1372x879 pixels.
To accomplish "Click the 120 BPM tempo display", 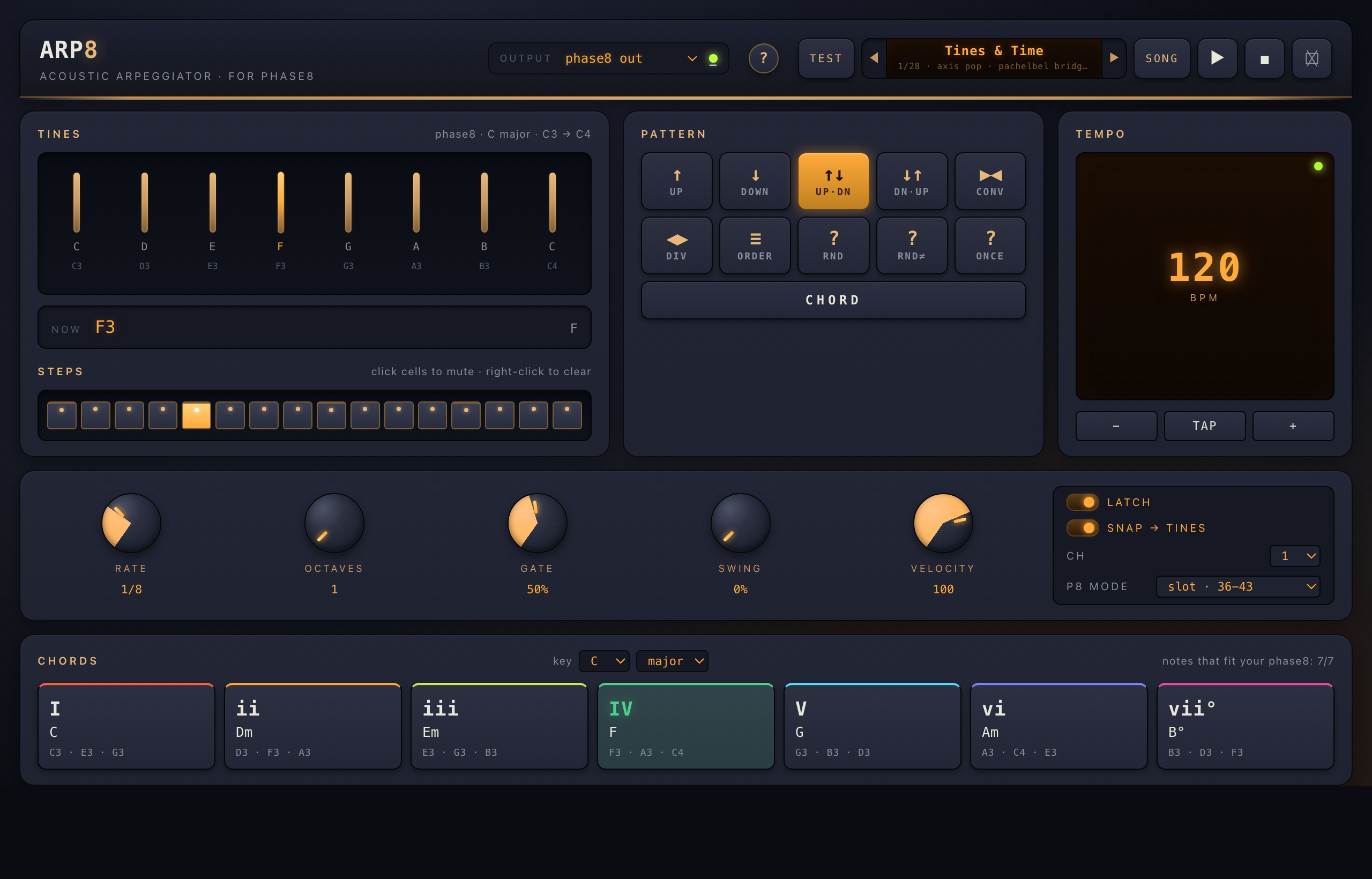I will (x=1204, y=275).
